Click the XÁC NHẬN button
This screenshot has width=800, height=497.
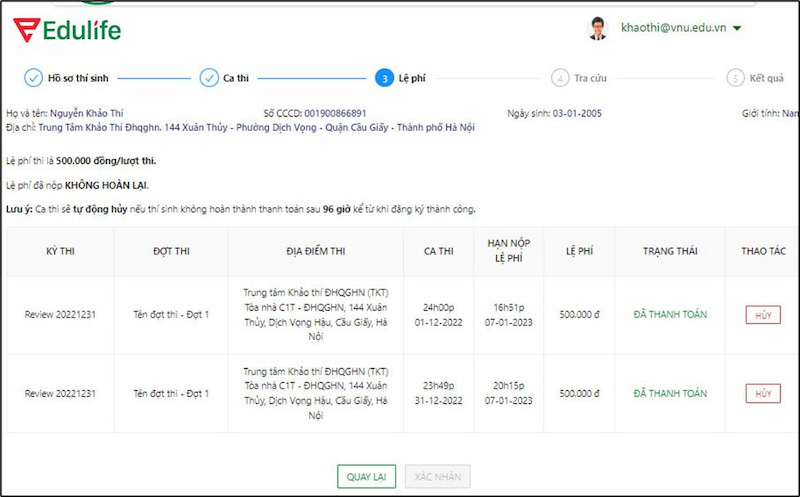(x=437, y=477)
